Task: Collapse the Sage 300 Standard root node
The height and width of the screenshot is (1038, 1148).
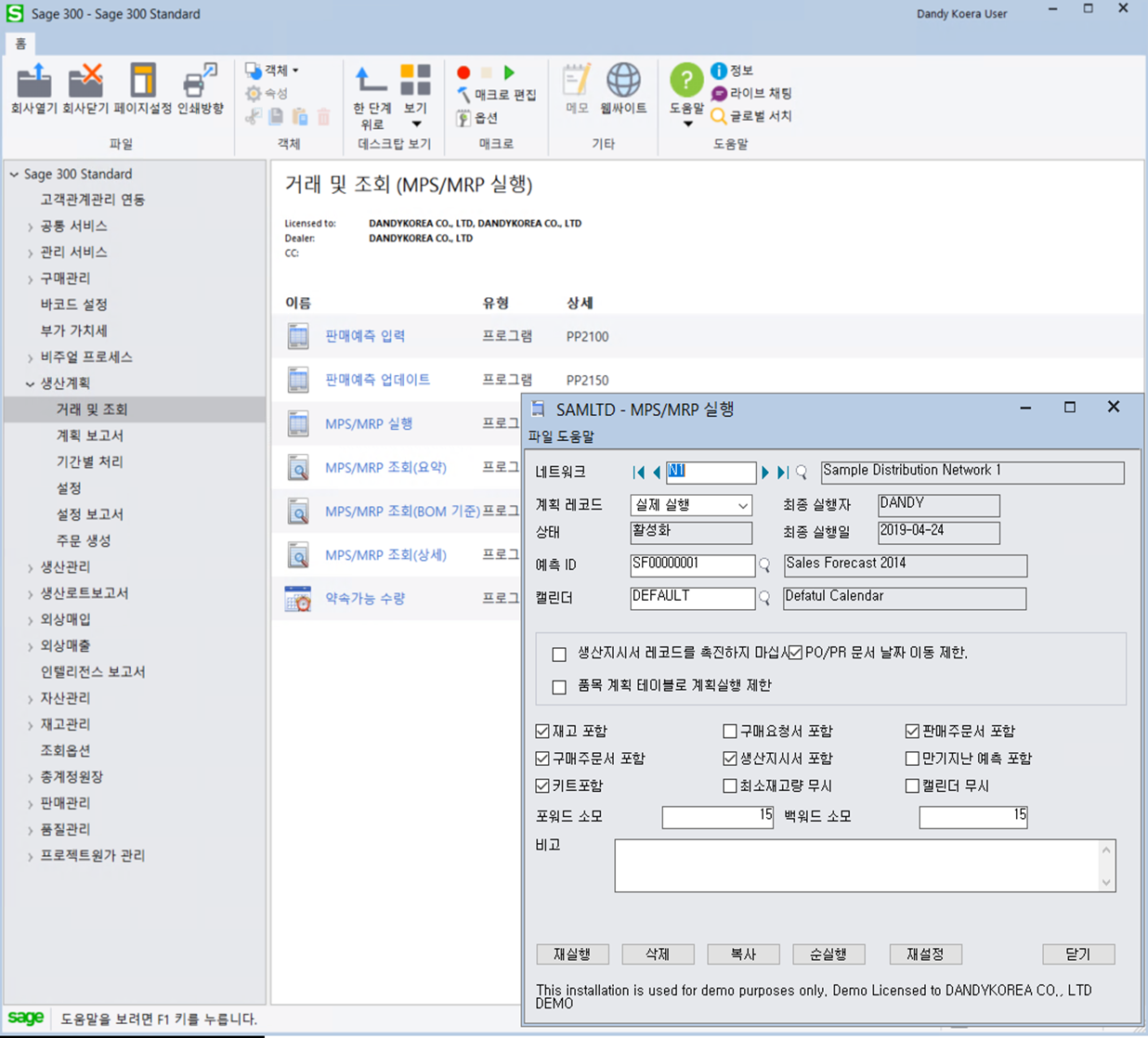Action: 14,175
